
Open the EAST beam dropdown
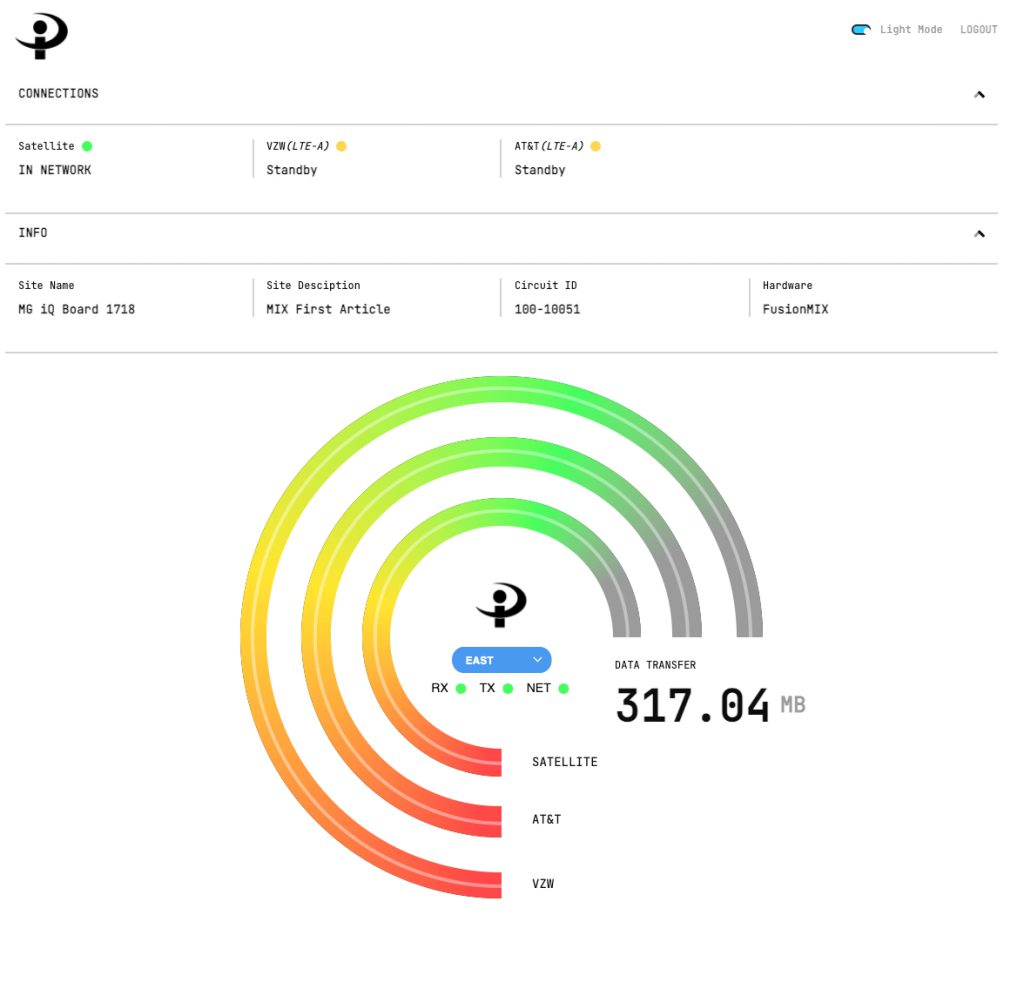(x=502, y=660)
